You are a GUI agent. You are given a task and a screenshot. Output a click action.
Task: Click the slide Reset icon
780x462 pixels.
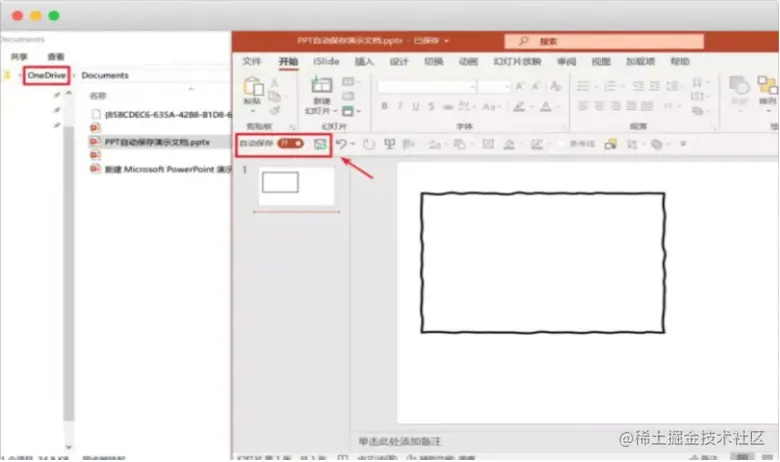tap(348, 96)
